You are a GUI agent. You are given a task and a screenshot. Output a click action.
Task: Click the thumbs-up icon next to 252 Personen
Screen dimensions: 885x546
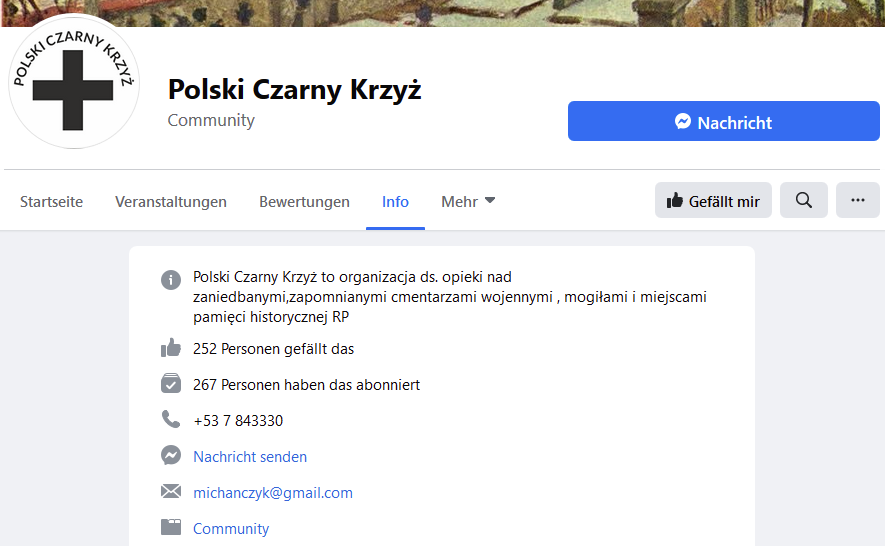[x=171, y=348]
